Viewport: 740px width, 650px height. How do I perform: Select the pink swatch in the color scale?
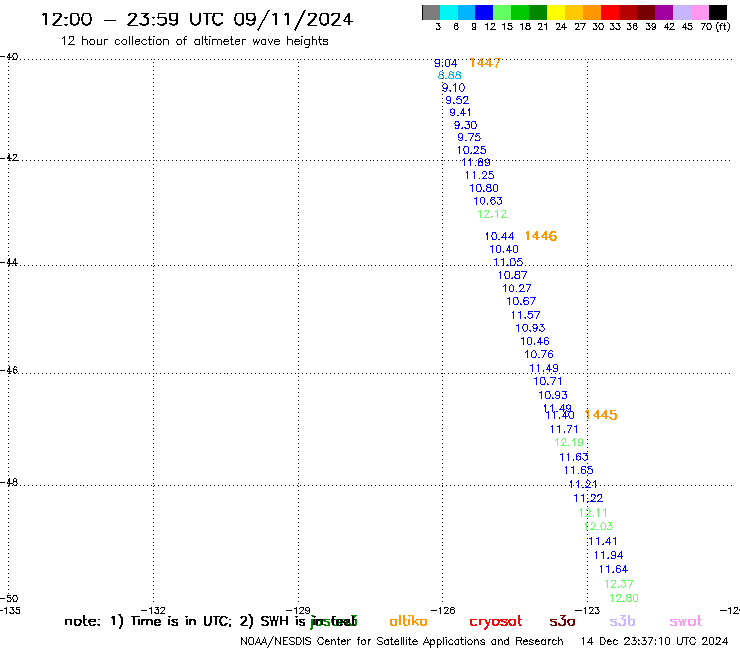(x=700, y=12)
